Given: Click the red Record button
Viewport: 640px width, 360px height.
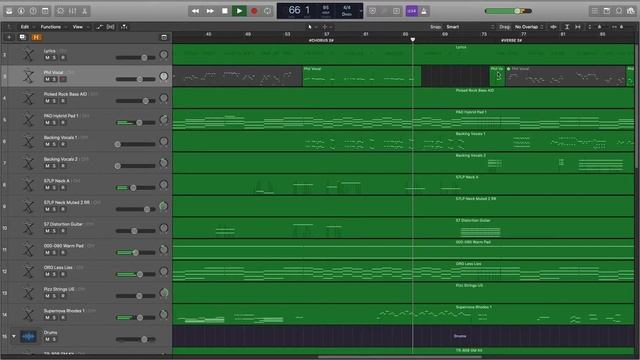Looking at the screenshot, I should point(254,11).
